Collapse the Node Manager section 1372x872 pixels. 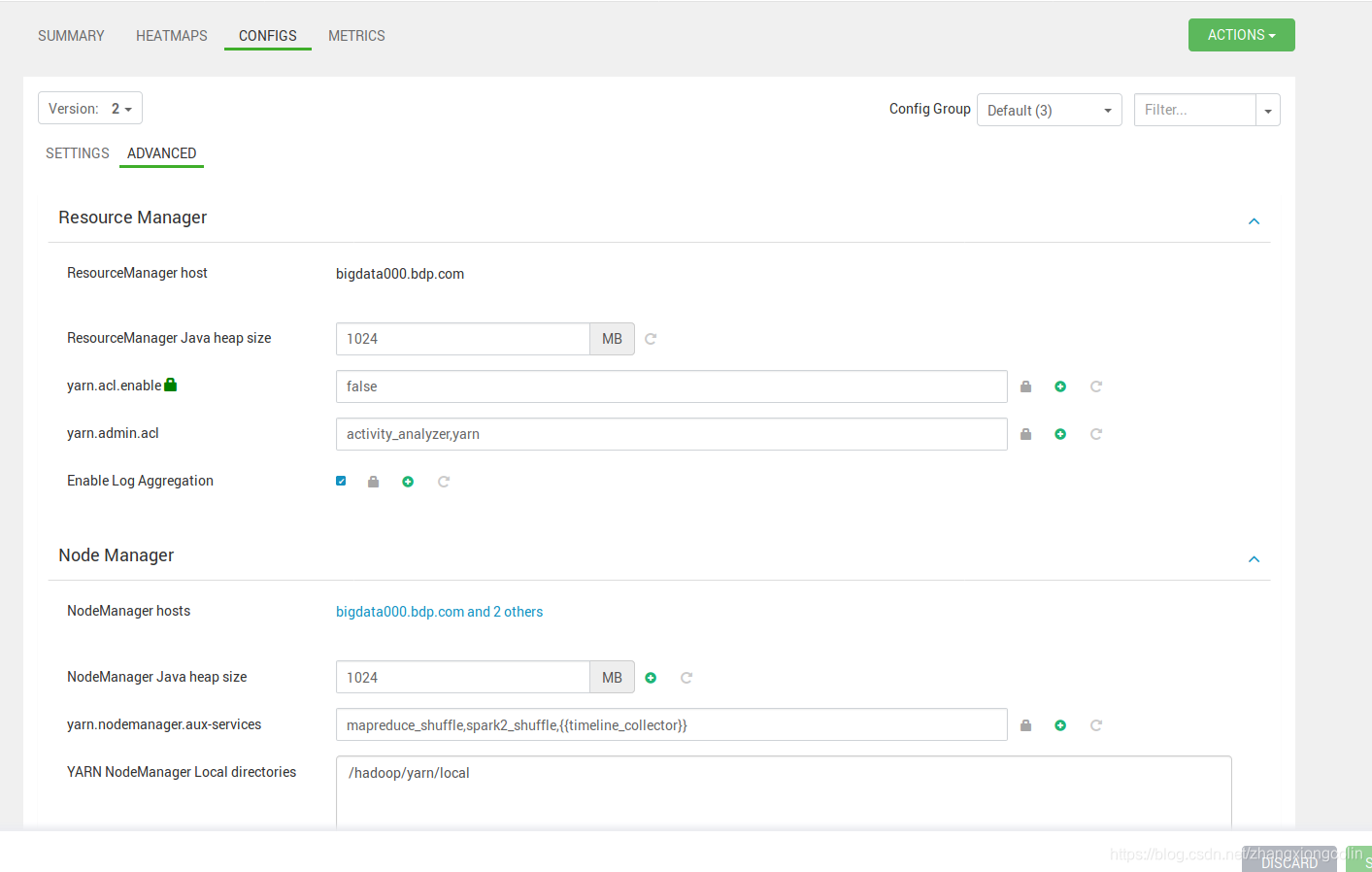1254,559
